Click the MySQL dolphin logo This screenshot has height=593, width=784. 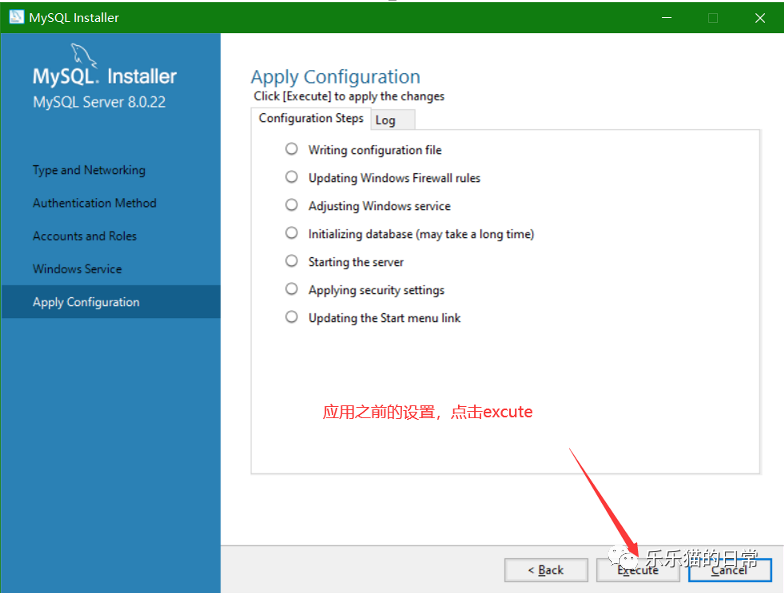click(x=84, y=55)
